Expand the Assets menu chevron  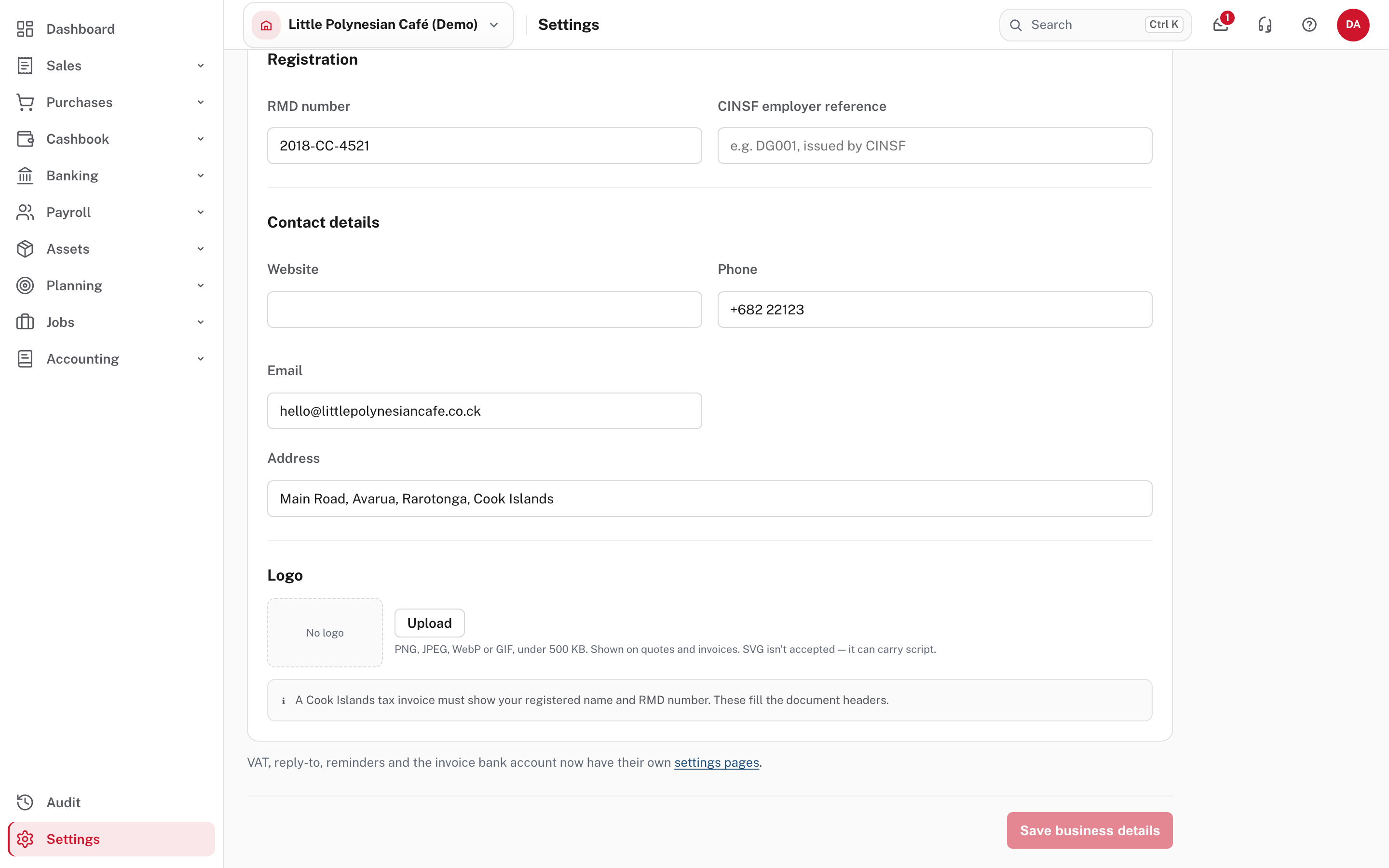pyautogui.click(x=200, y=249)
